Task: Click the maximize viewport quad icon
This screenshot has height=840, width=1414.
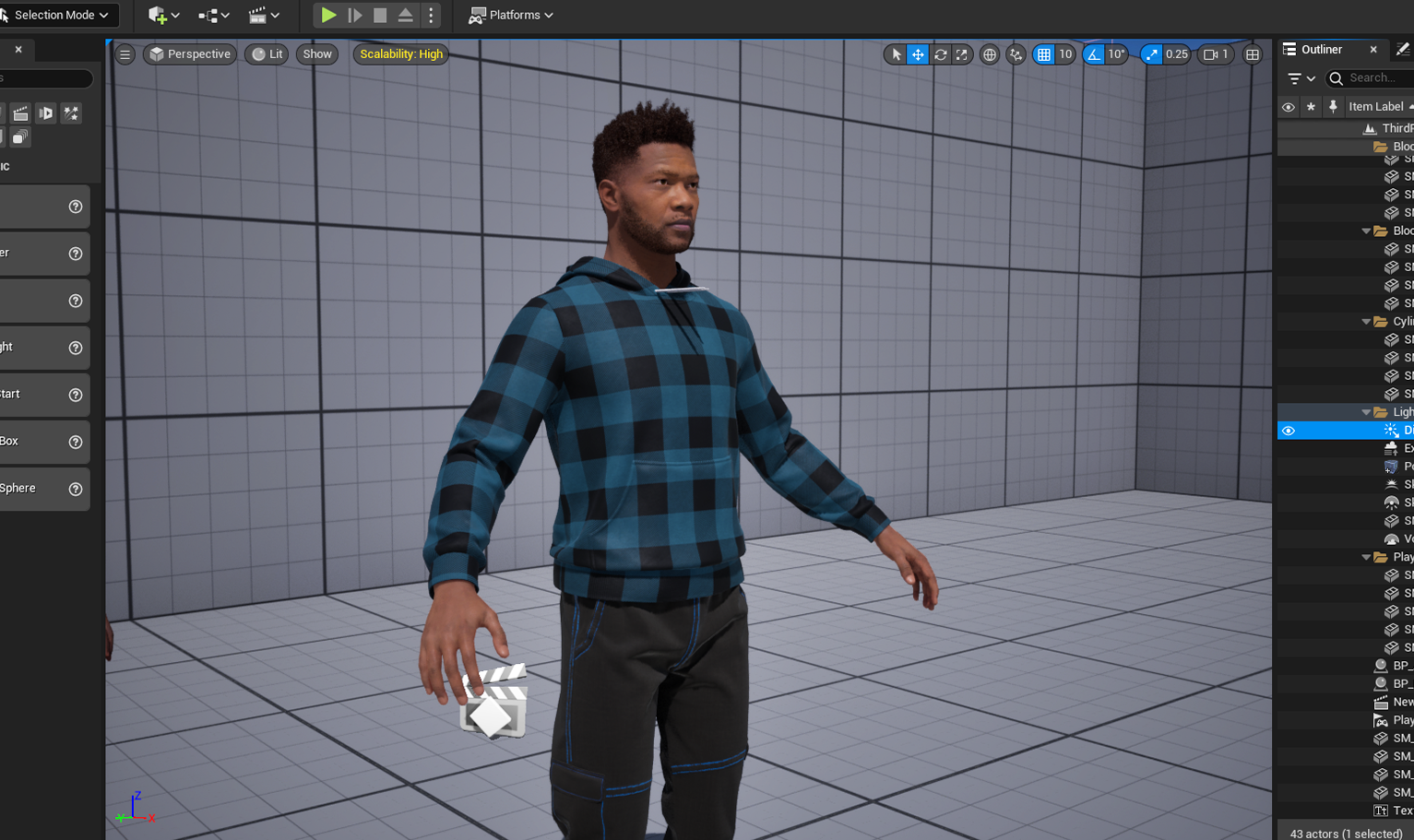Action: [1253, 53]
